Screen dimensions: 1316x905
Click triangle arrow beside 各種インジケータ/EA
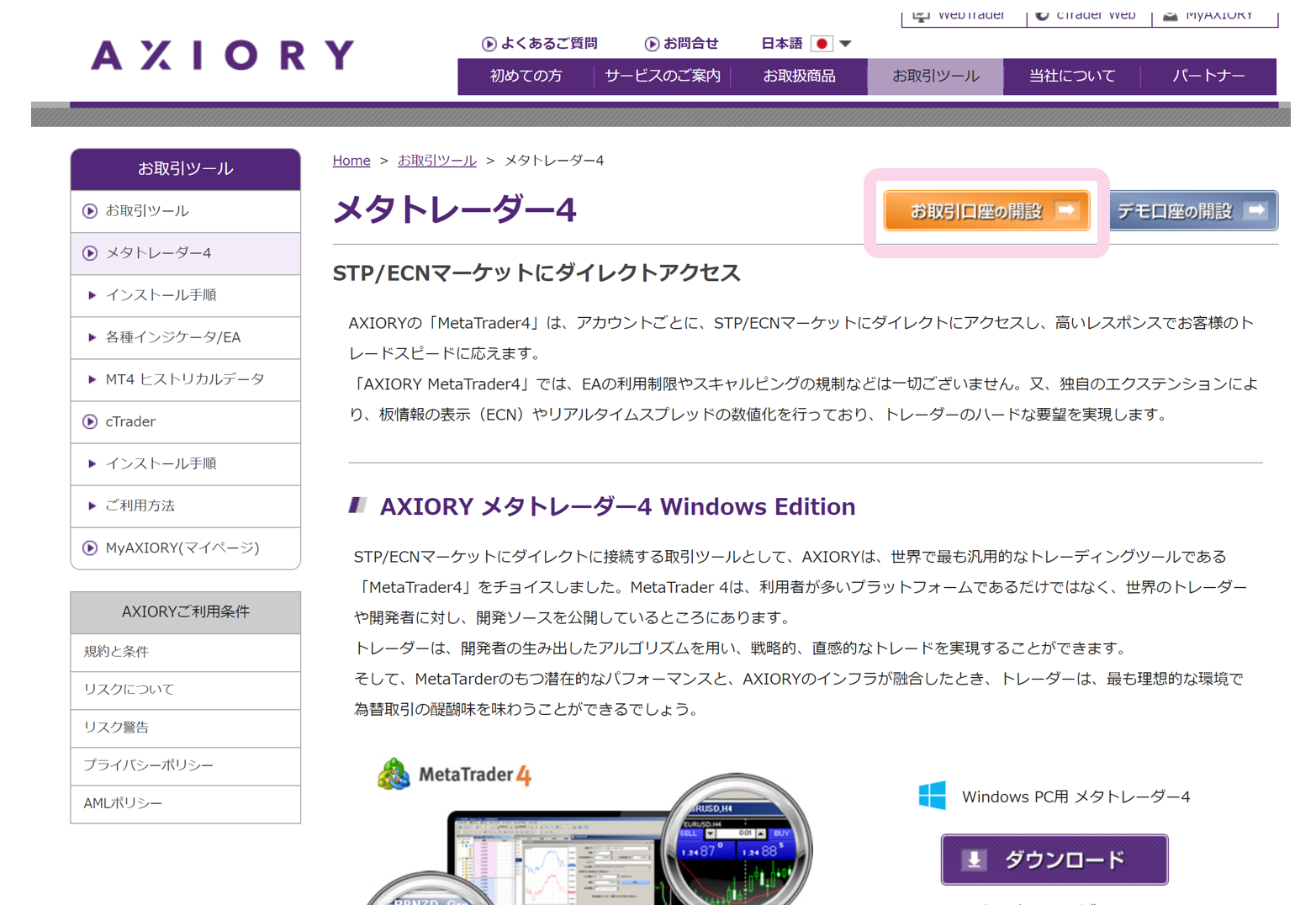92,337
